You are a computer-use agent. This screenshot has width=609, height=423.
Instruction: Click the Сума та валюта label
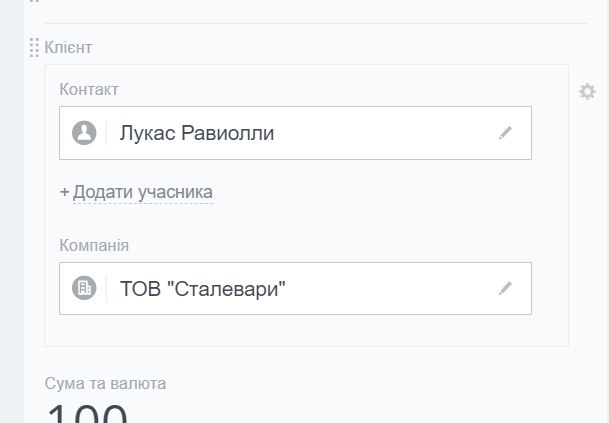pyautogui.click(x=105, y=383)
